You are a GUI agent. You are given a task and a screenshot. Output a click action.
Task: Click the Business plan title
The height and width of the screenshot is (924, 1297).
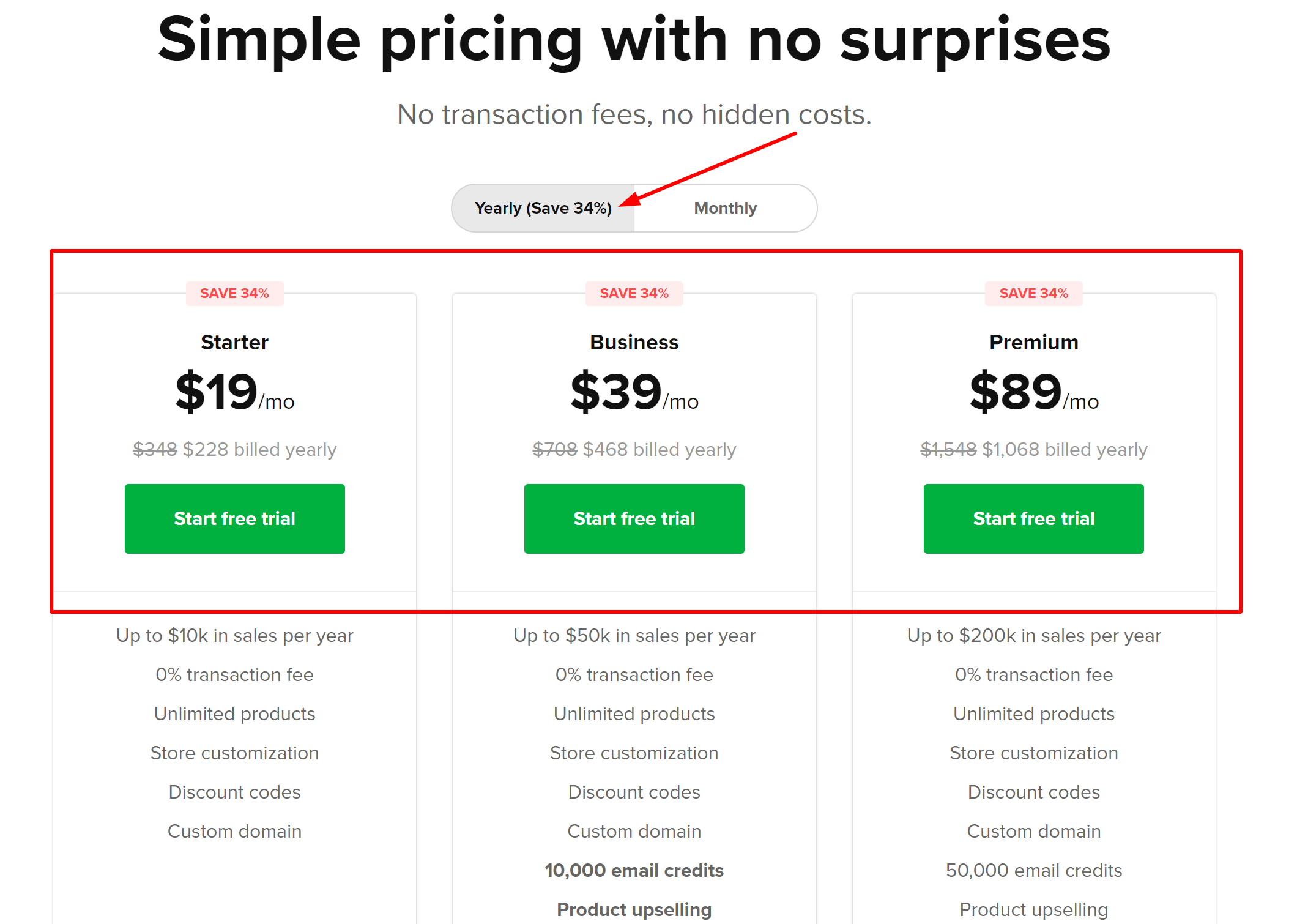[x=634, y=342]
